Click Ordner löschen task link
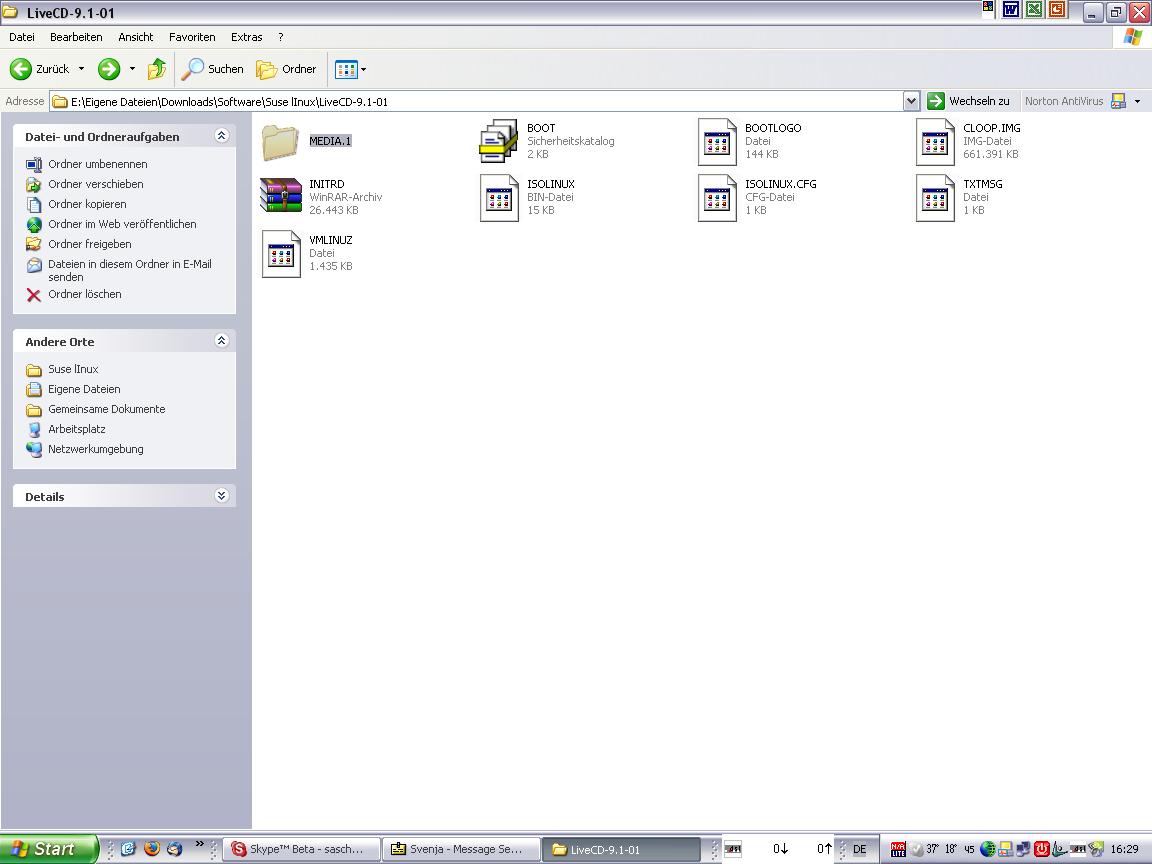The image size is (1152, 864). click(84, 294)
